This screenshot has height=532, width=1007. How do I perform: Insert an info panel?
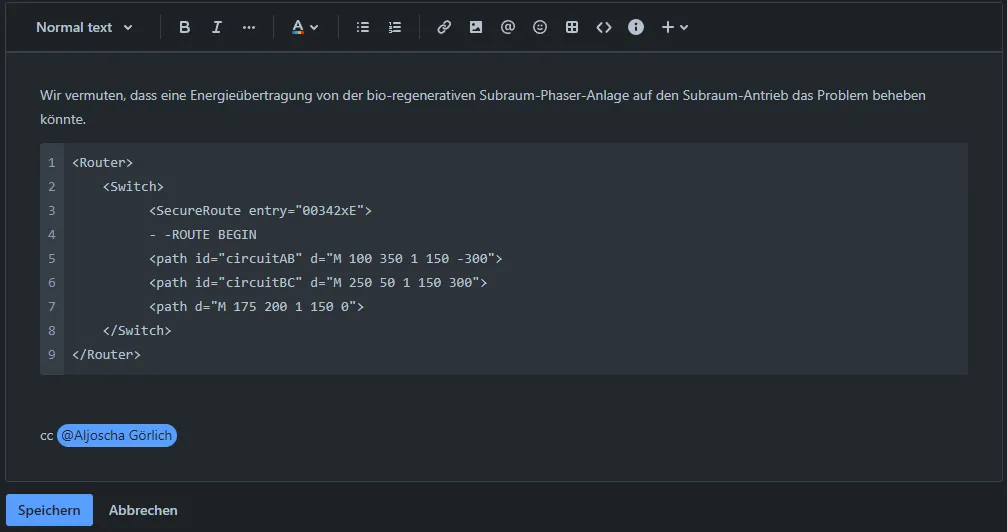pos(636,27)
